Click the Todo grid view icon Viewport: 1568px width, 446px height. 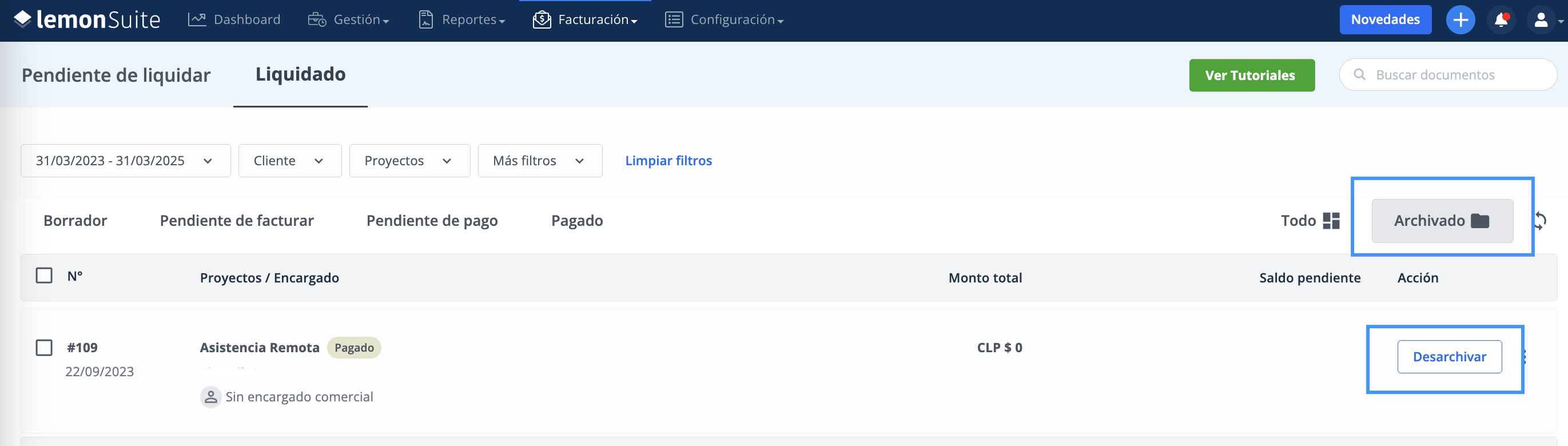pyautogui.click(x=1331, y=220)
